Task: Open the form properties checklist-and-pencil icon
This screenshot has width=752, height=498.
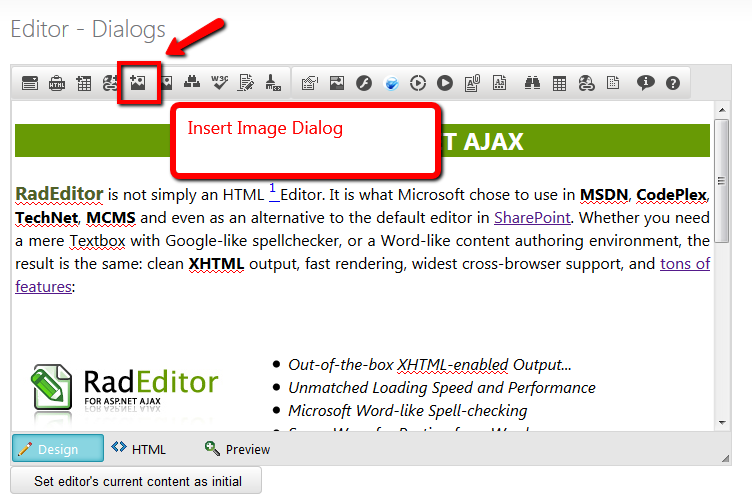Action: coord(309,83)
